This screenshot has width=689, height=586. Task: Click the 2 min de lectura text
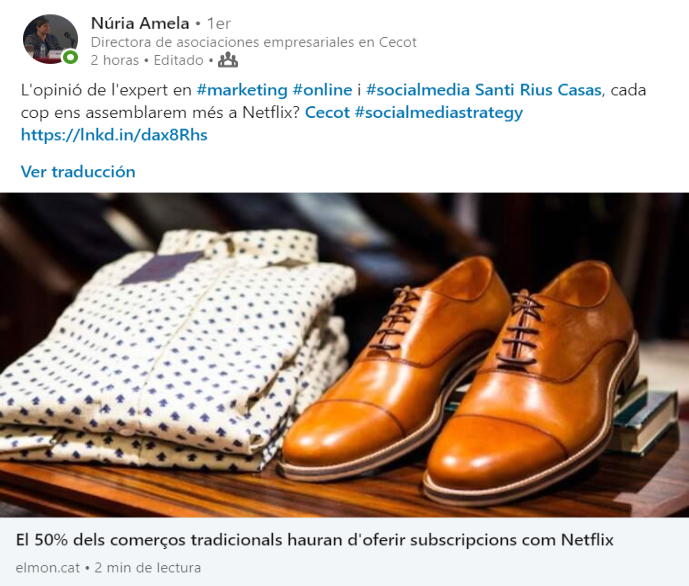148,568
